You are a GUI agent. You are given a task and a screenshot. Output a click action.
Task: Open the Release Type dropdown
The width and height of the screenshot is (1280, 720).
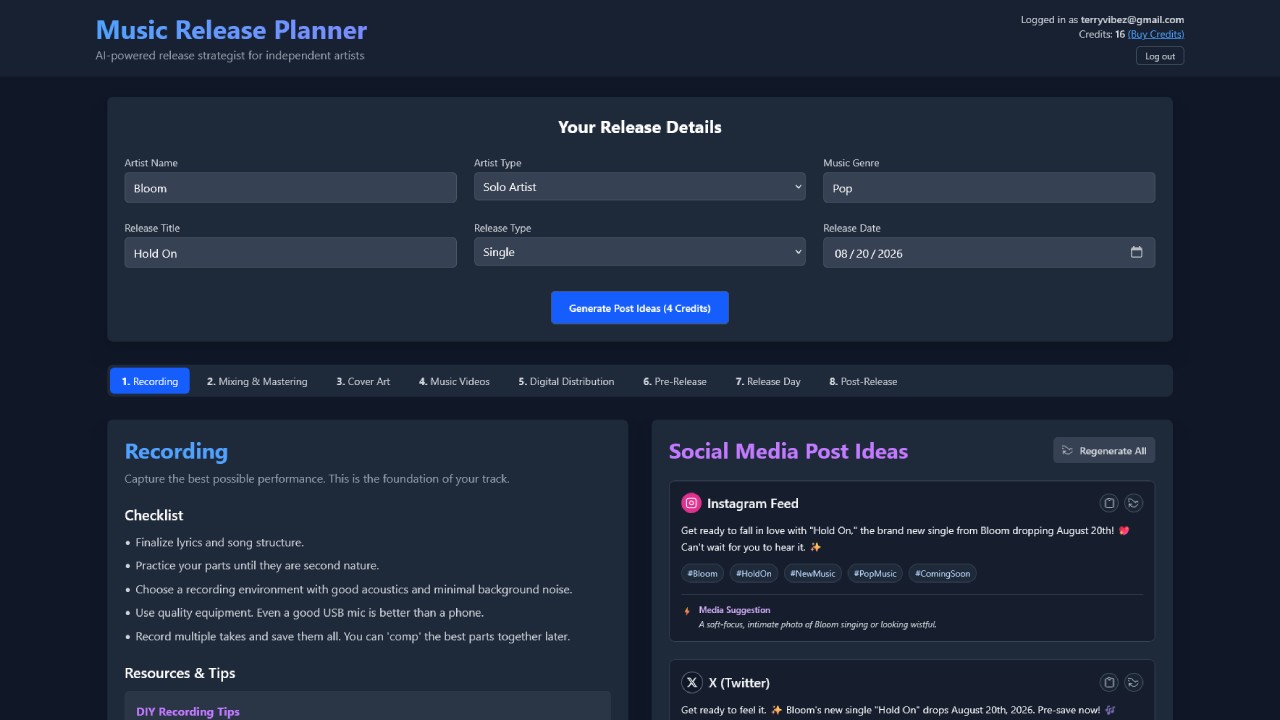coord(639,252)
